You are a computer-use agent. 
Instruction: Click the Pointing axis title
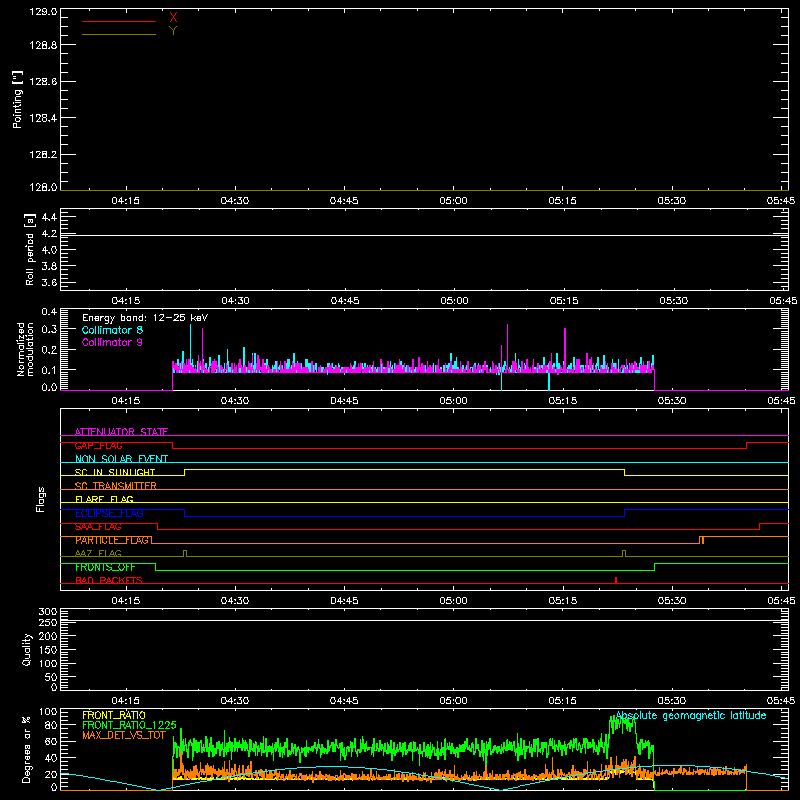tap(18, 99)
